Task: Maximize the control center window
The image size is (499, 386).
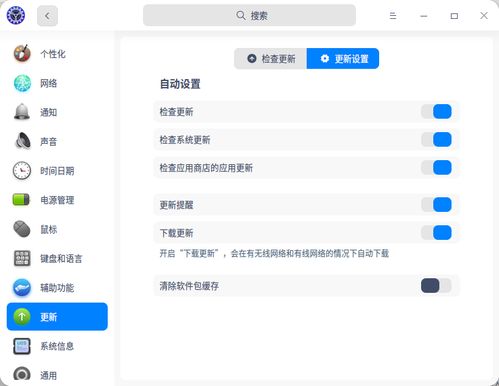Action: click(x=454, y=16)
